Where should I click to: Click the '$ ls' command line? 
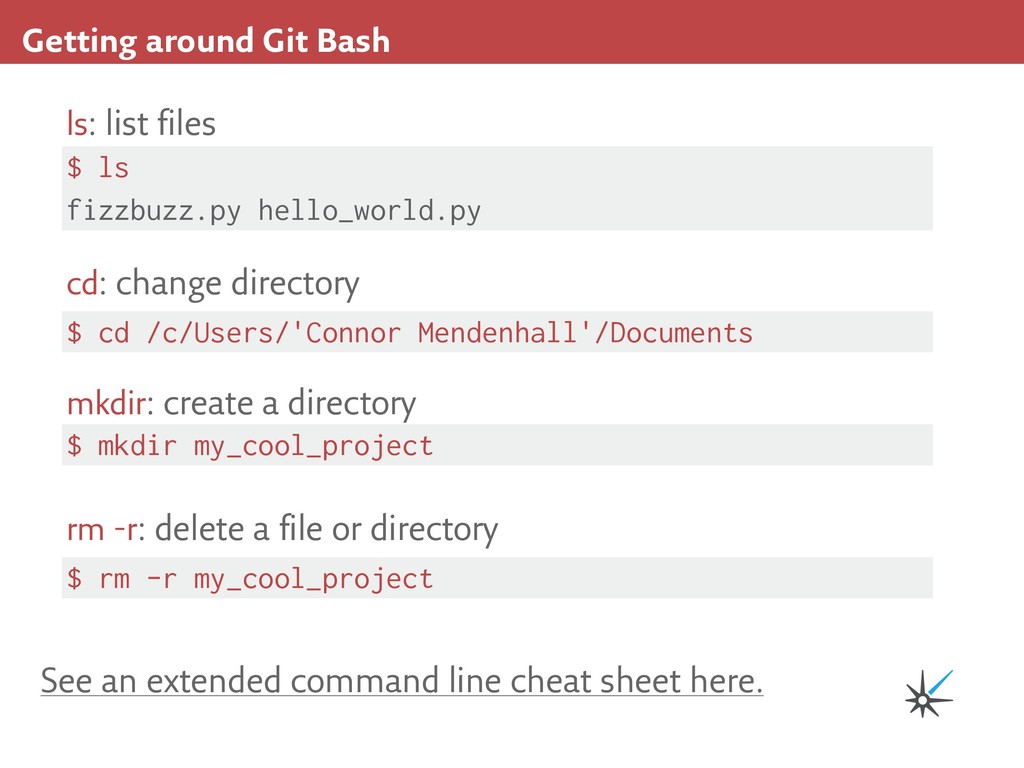tap(98, 167)
